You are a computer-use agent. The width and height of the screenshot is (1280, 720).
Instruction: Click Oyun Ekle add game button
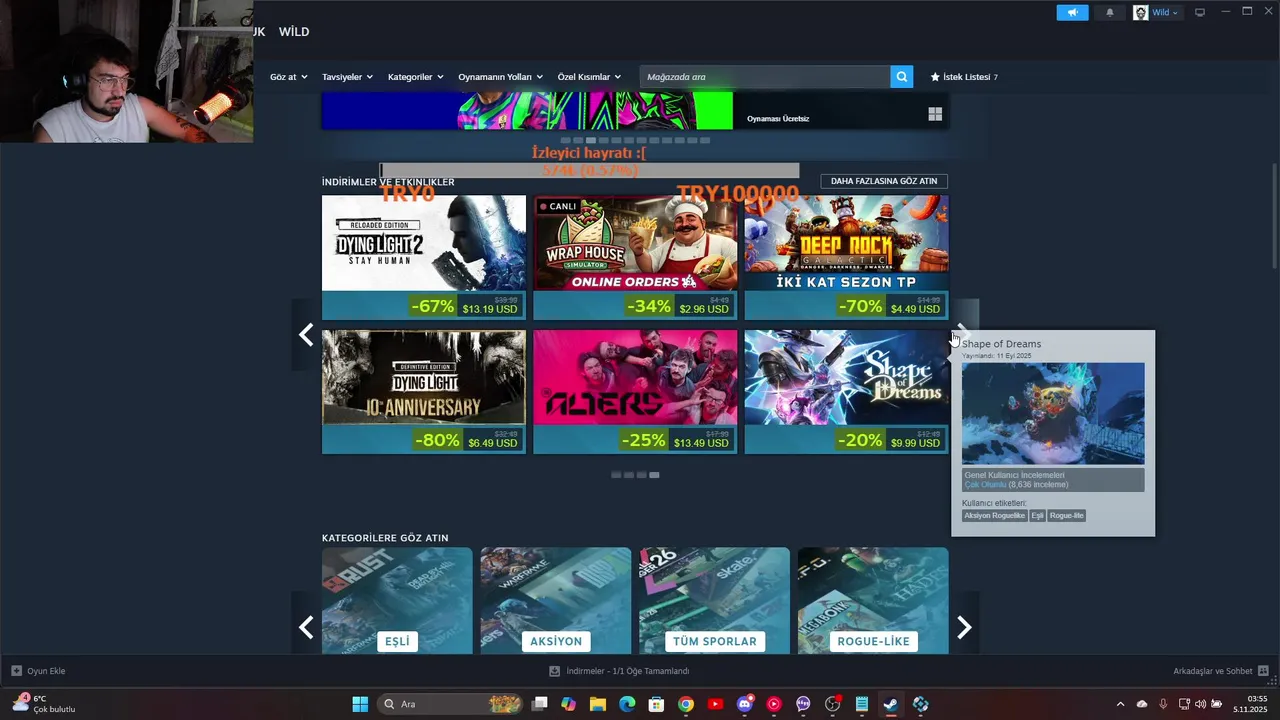(x=38, y=671)
